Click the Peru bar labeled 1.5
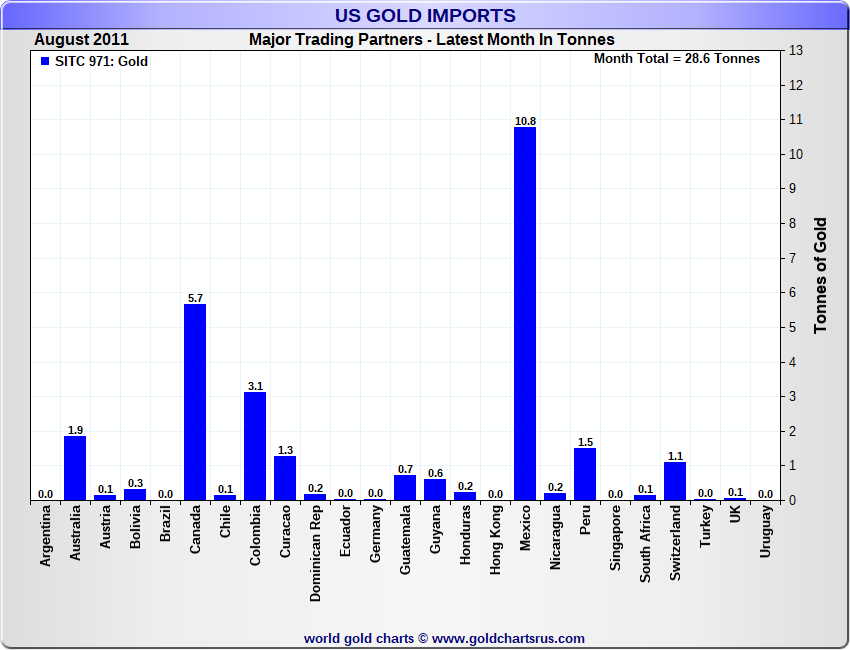The width and height of the screenshot is (850, 650). [x=585, y=474]
